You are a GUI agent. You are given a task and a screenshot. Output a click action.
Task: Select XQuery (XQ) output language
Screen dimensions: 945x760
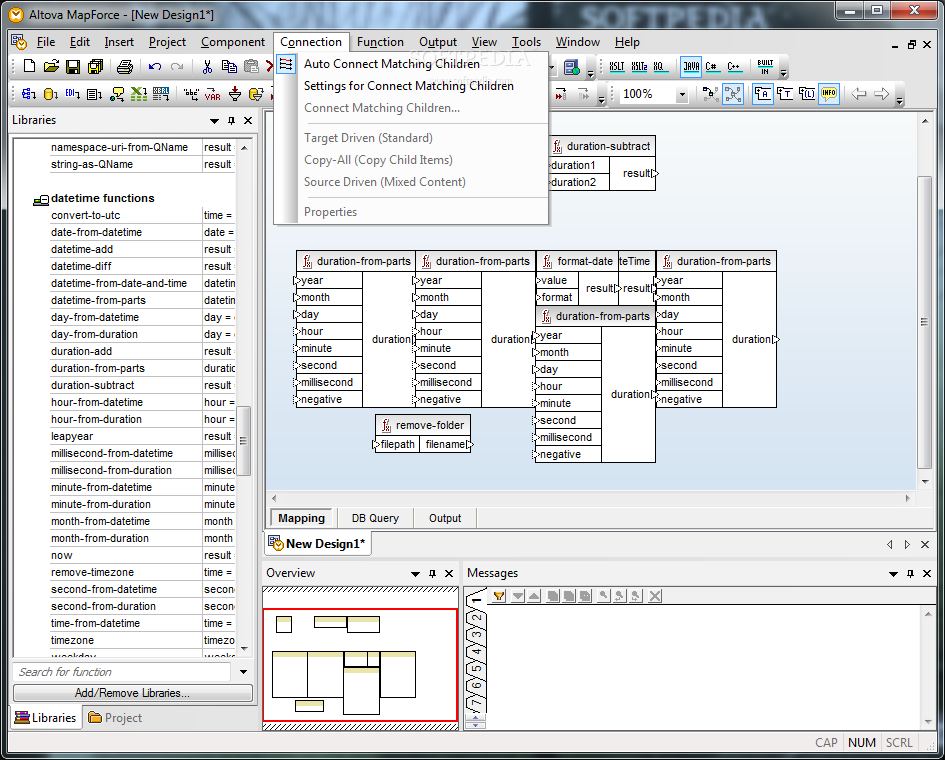tap(659, 66)
